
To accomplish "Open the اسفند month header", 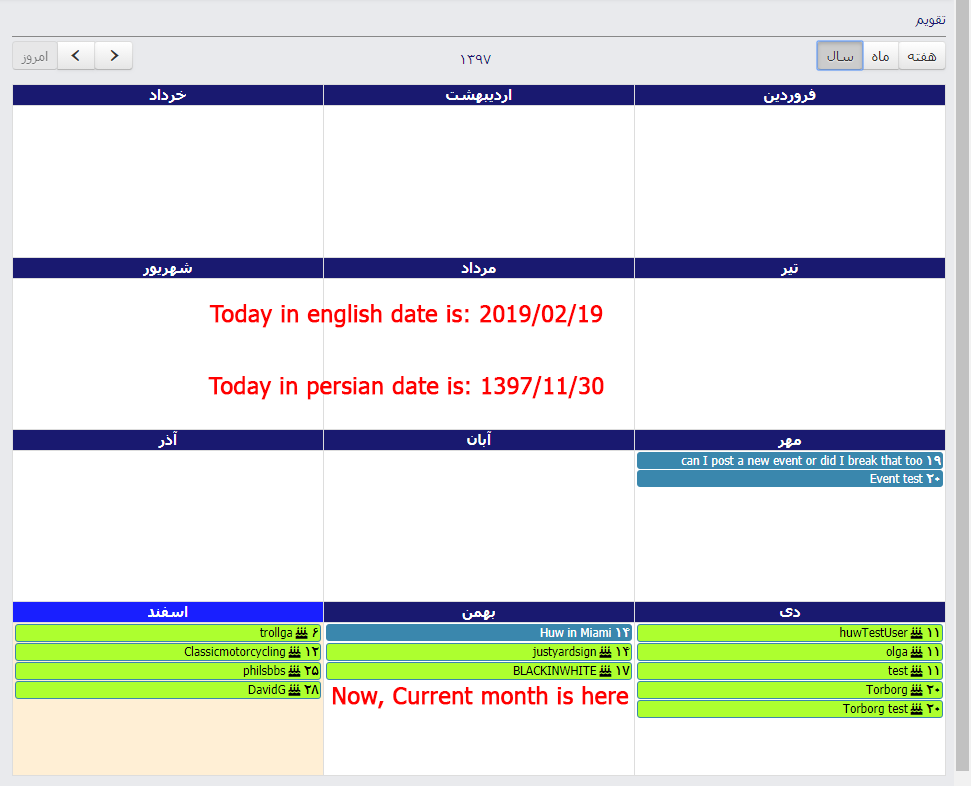I will click(168, 612).
